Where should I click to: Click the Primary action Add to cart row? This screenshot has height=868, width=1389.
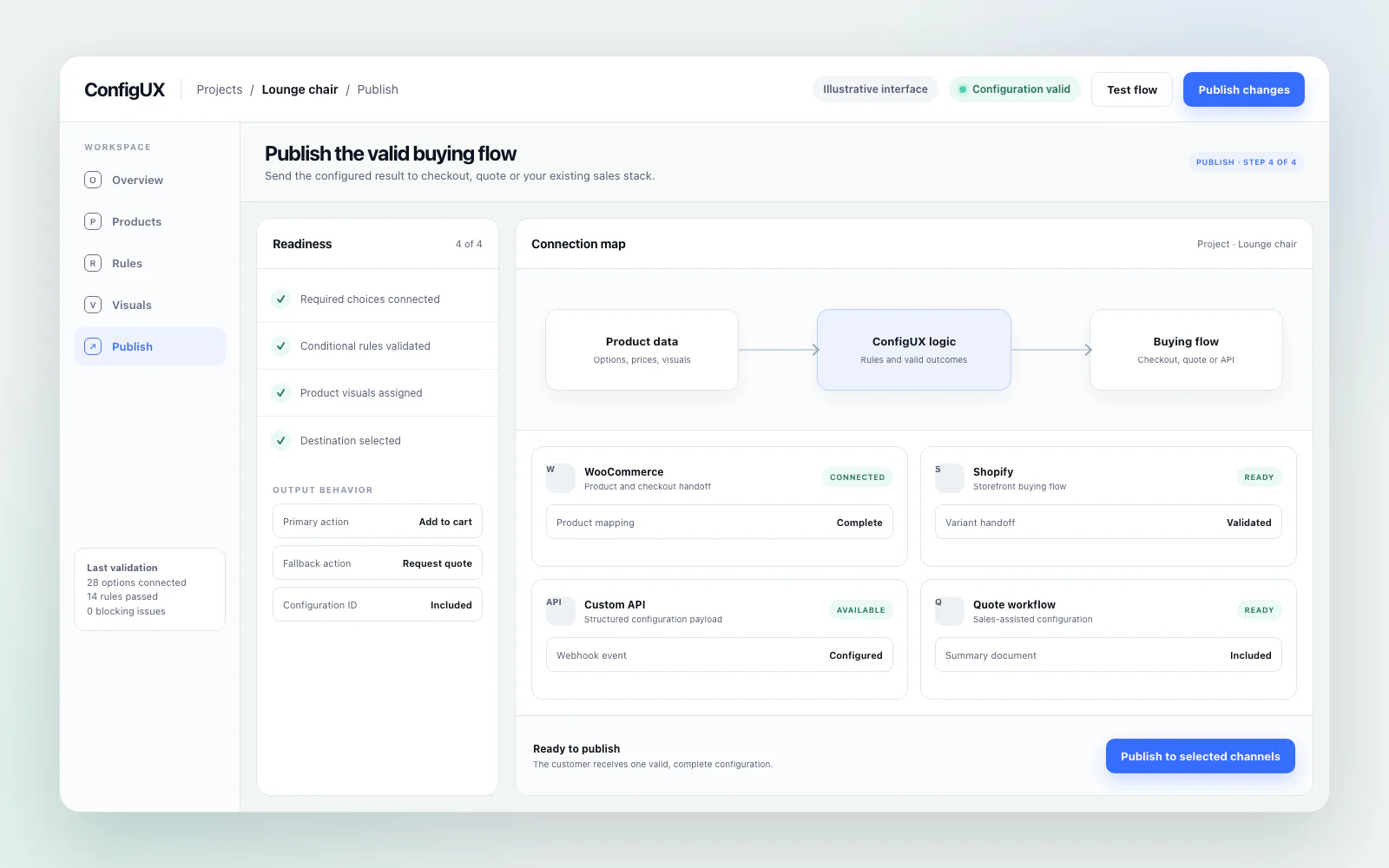click(378, 522)
